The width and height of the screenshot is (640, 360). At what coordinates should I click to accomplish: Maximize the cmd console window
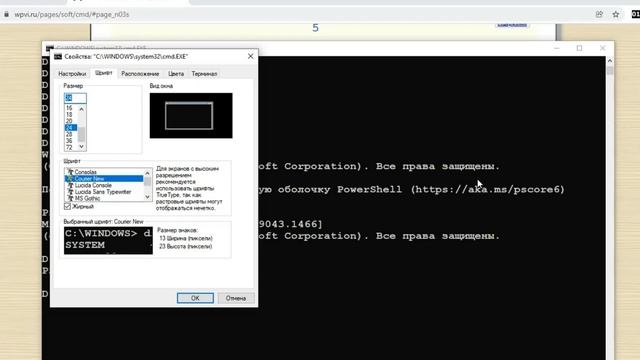click(579, 48)
